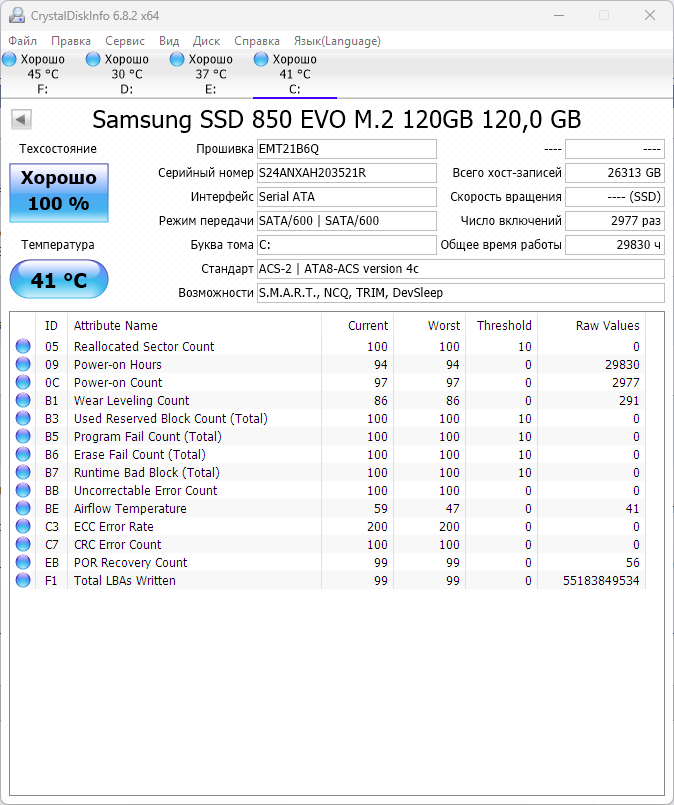Open the Справка menu
674x805 pixels.
tap(257, 41)
